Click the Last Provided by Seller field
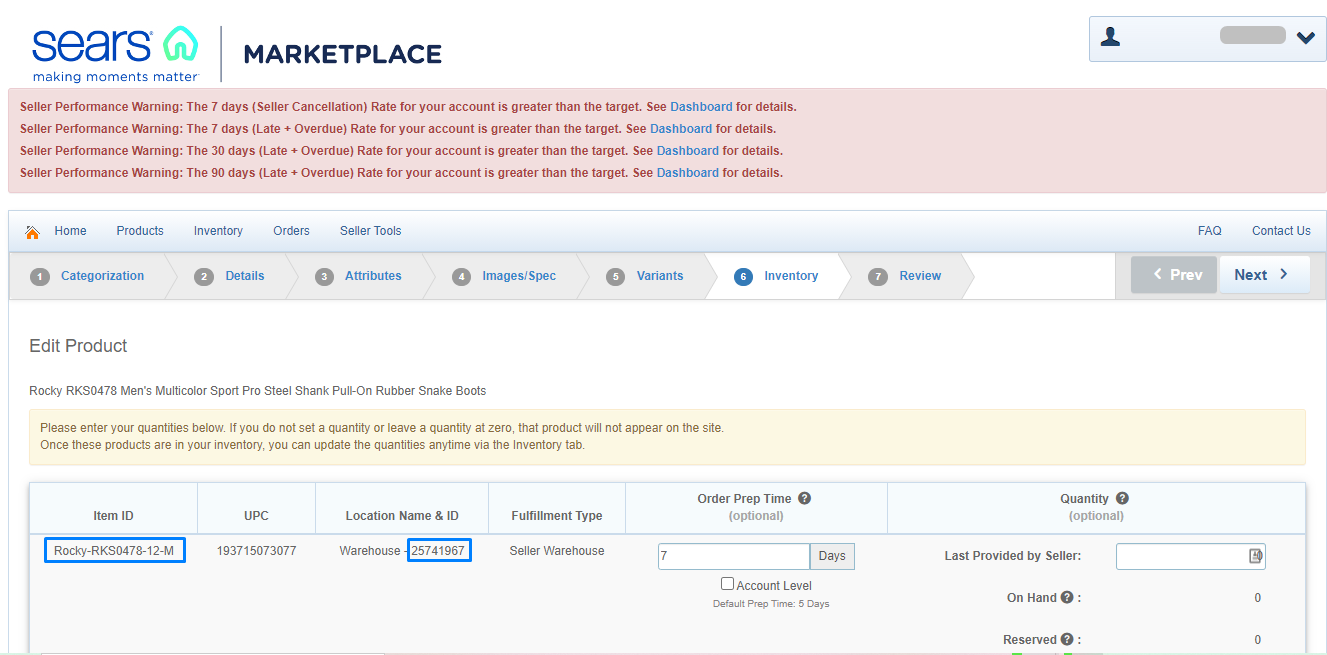 [1191, 556]
